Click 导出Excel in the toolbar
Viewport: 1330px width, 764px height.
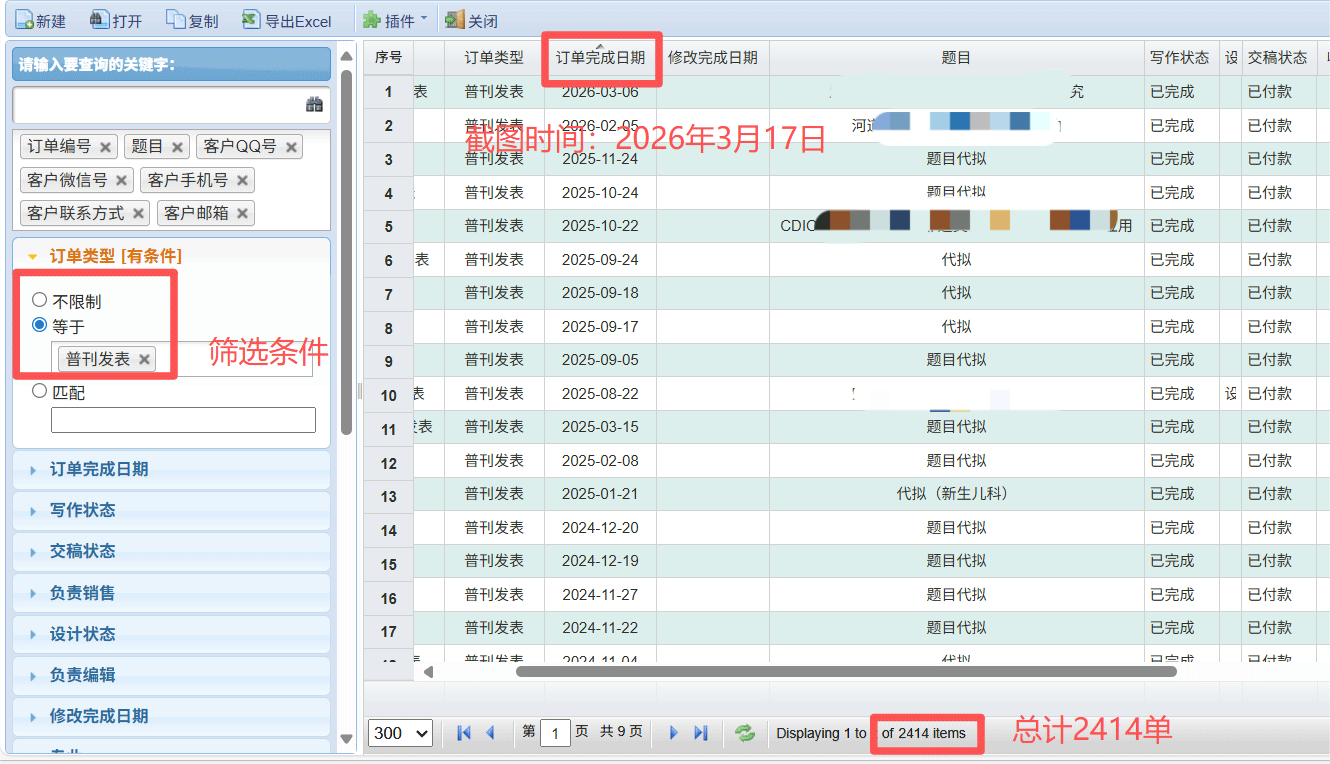point(287,20)
